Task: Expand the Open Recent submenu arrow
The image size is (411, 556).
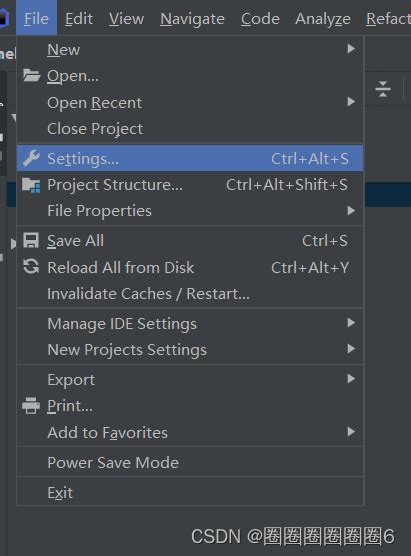Action: tap(351, 102)
